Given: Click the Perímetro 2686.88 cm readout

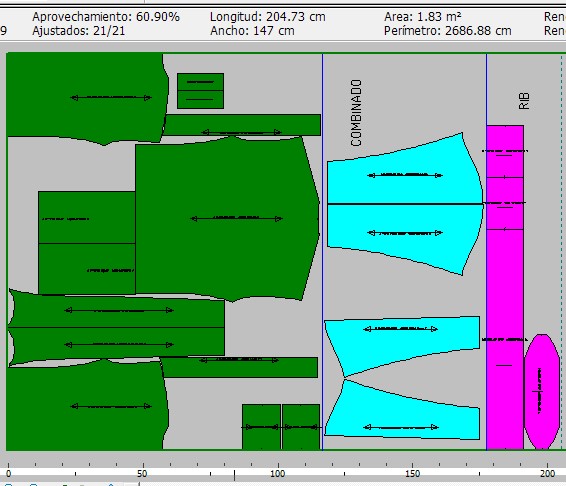Looking at the screenshot, I should 448,31.
